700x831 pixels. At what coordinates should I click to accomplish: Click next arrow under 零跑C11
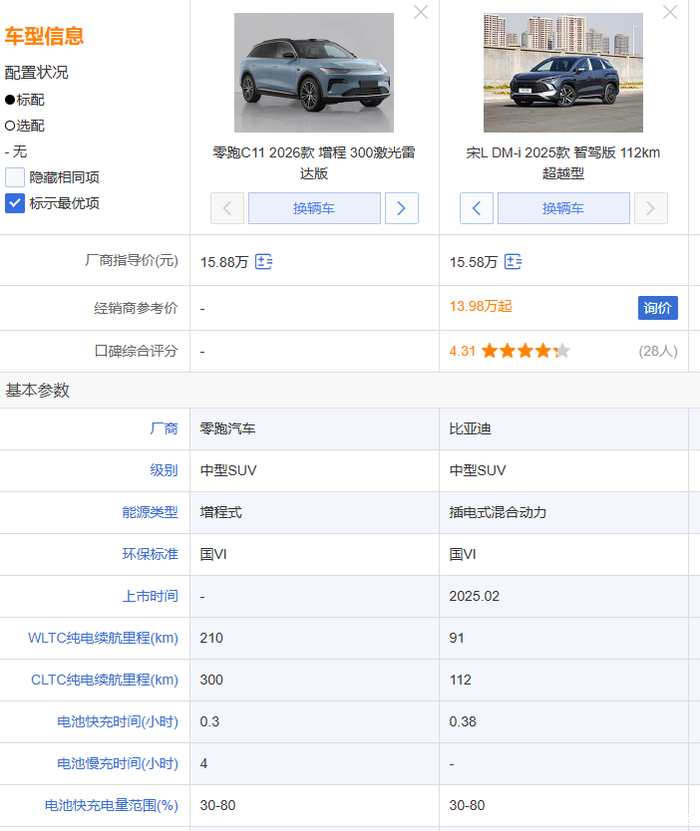click(x=401, y=208)
